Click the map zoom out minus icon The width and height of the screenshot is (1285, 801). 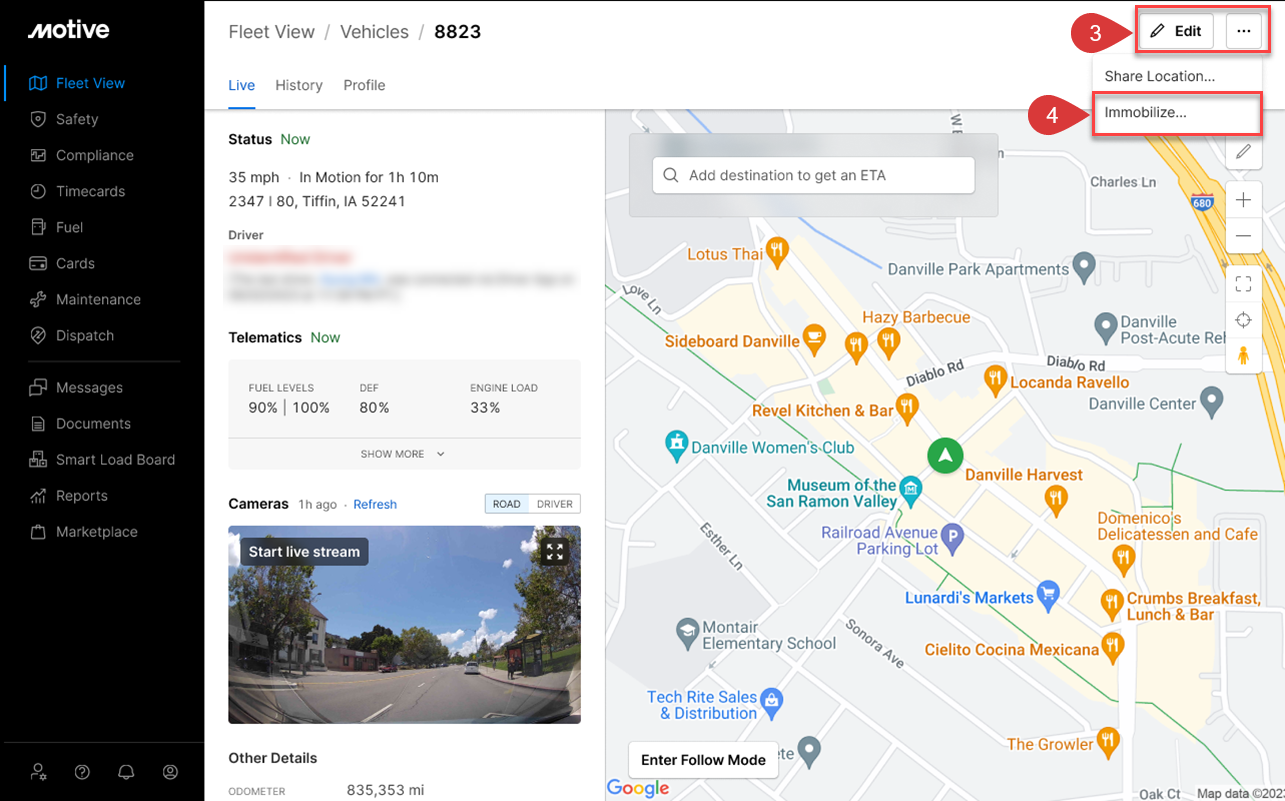(1243, 236)
